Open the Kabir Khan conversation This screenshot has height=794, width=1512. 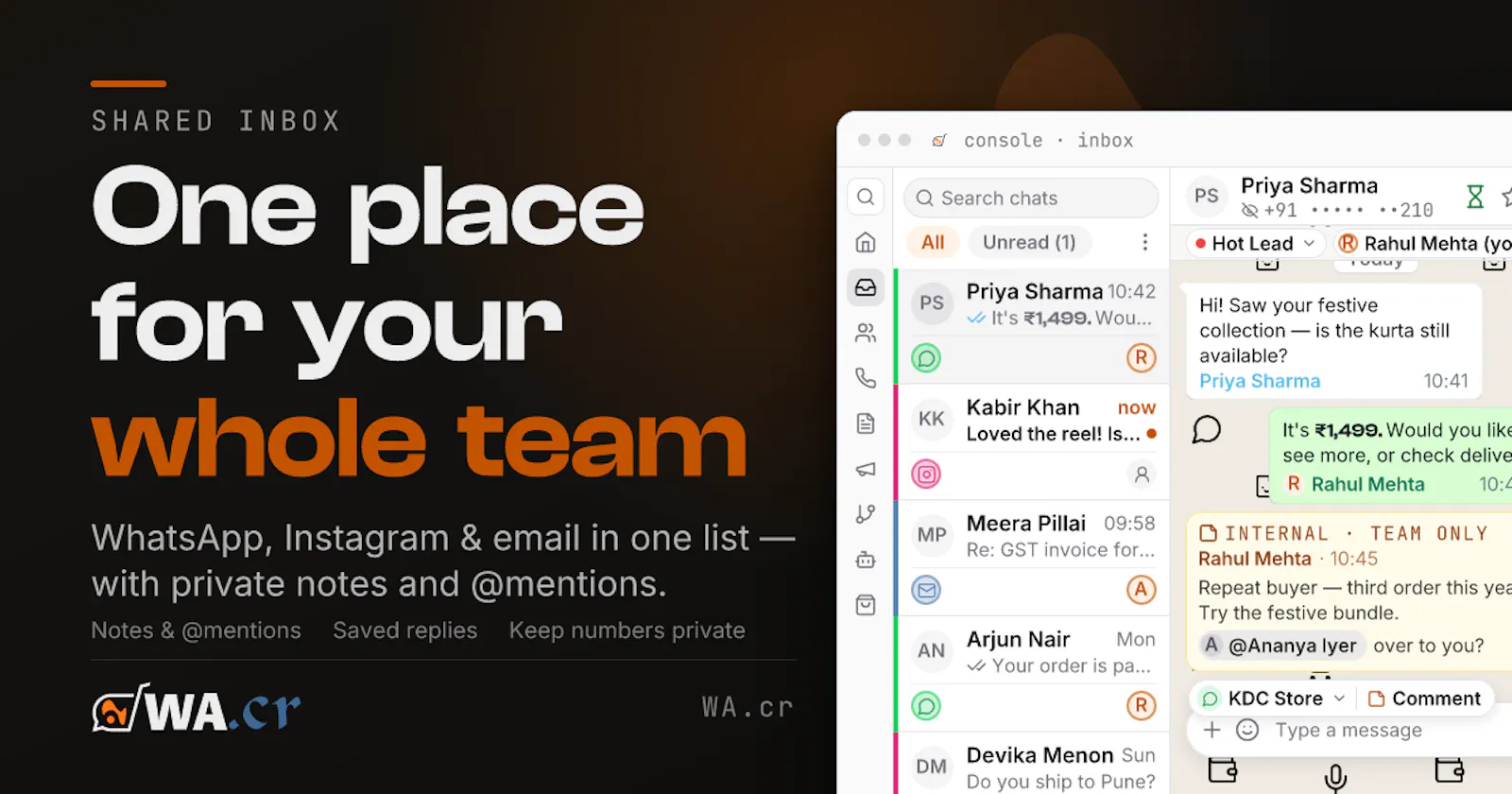click(1033, 442)
